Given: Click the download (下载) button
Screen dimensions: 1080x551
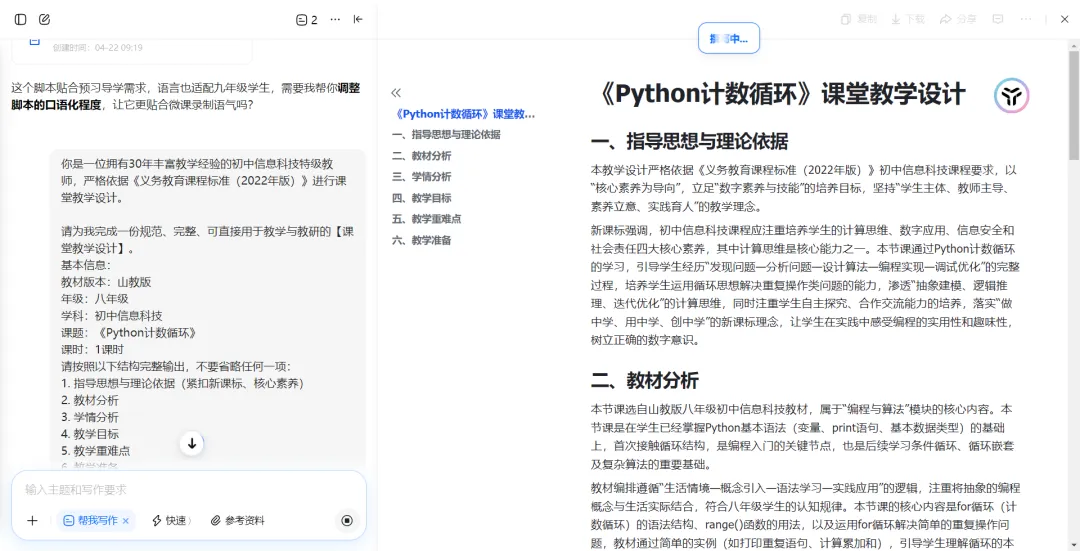Looking at the screenshot, I should pos(908,19).
